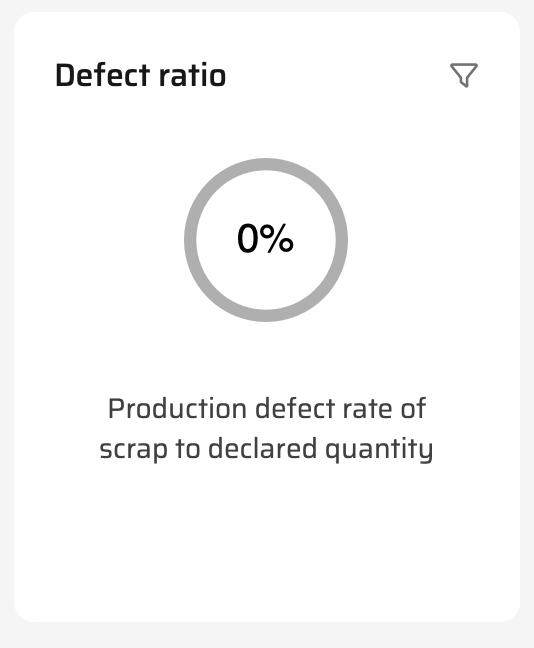534x648 pixels.
Task: Click the Production defect rate description text
Action: coord(267,429)
